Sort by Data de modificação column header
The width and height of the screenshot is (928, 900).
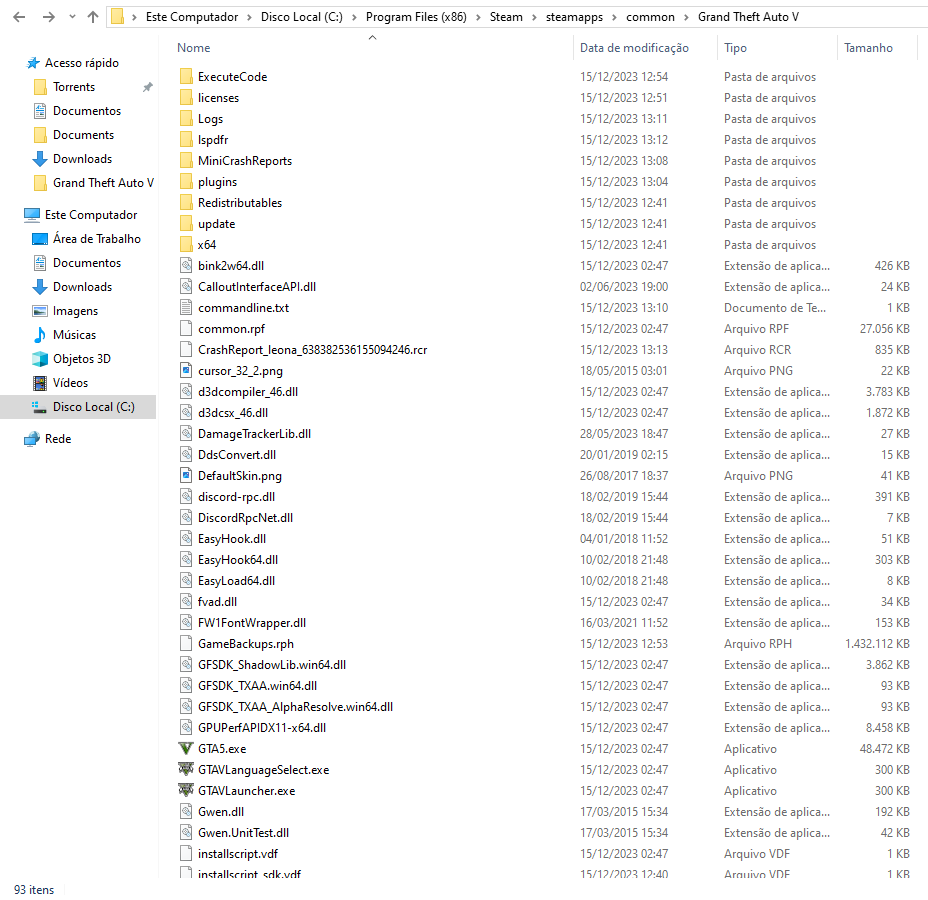634,48
